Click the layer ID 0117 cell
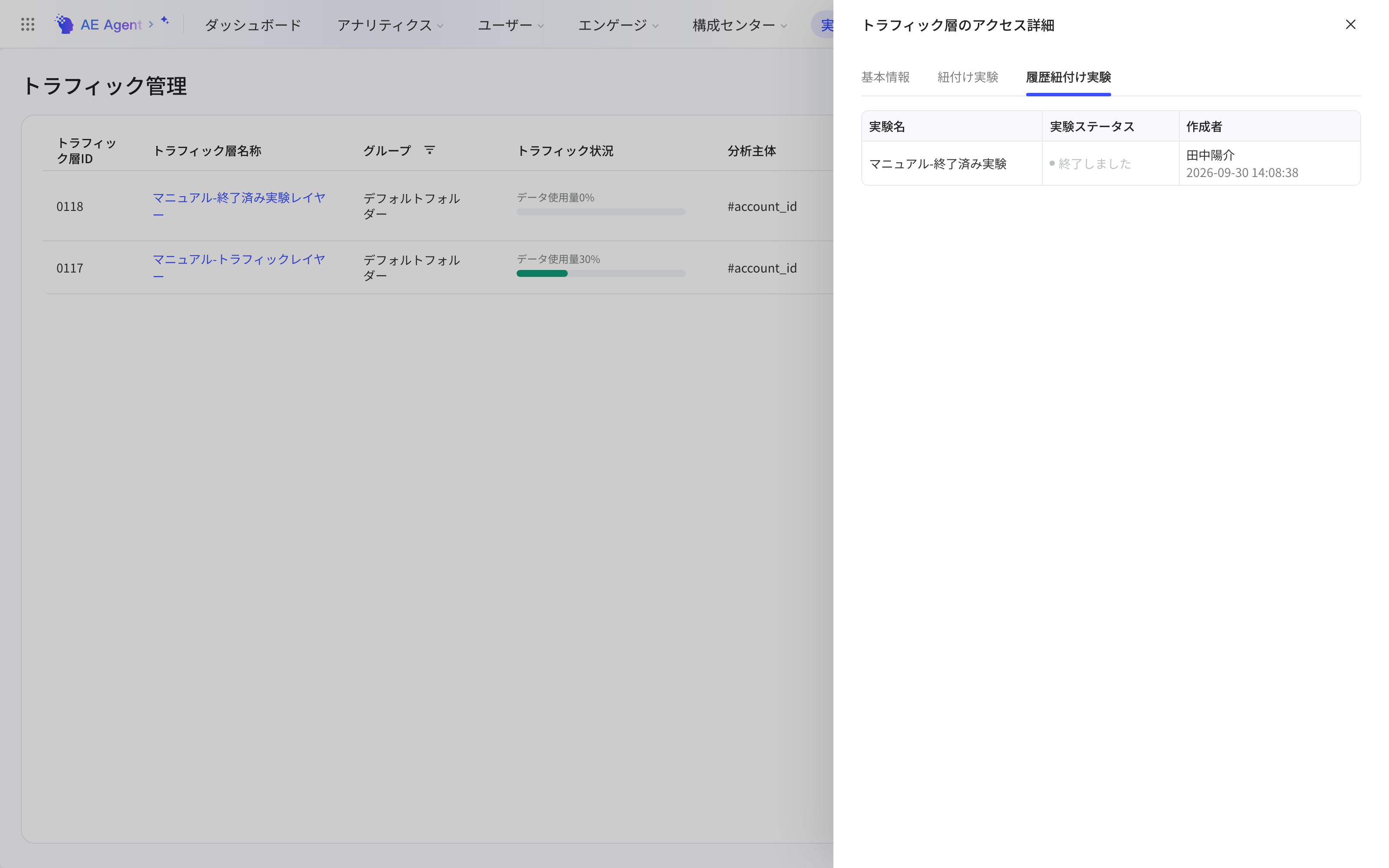 69,268
